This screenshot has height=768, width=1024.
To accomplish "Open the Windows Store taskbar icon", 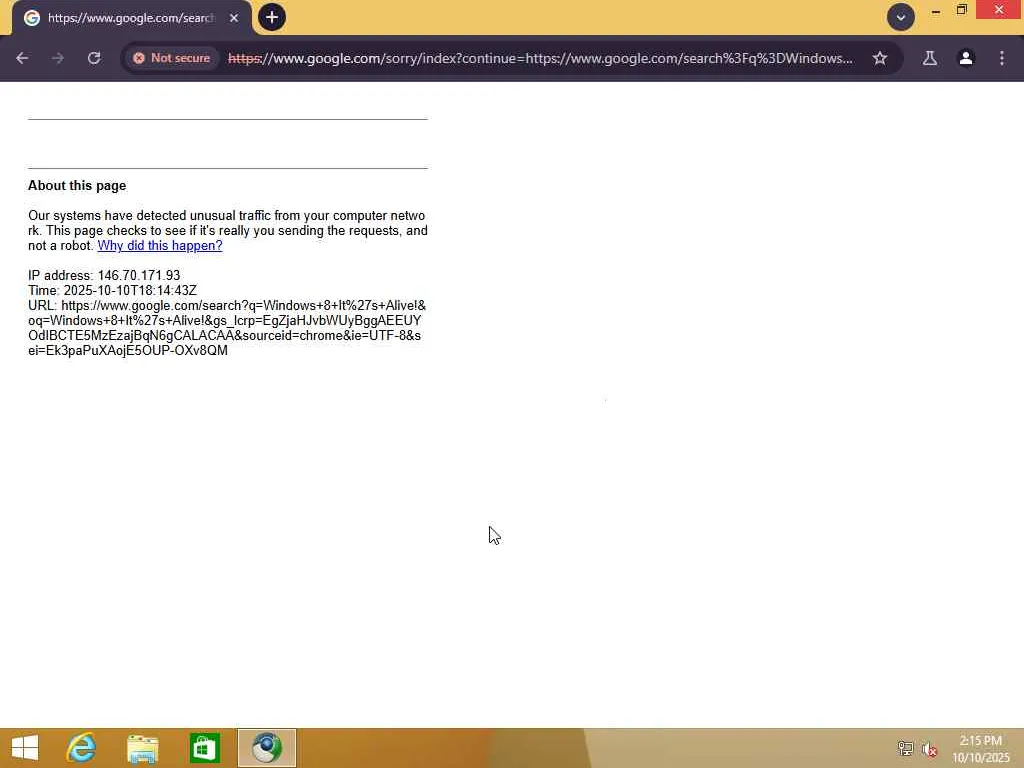I will [x=204, y=748].
